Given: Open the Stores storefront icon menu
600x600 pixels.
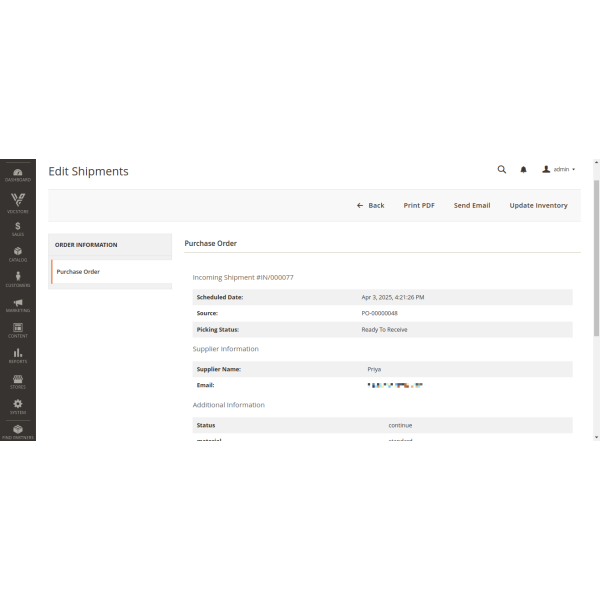Looking at the screenshot, I should coord(18,380).
